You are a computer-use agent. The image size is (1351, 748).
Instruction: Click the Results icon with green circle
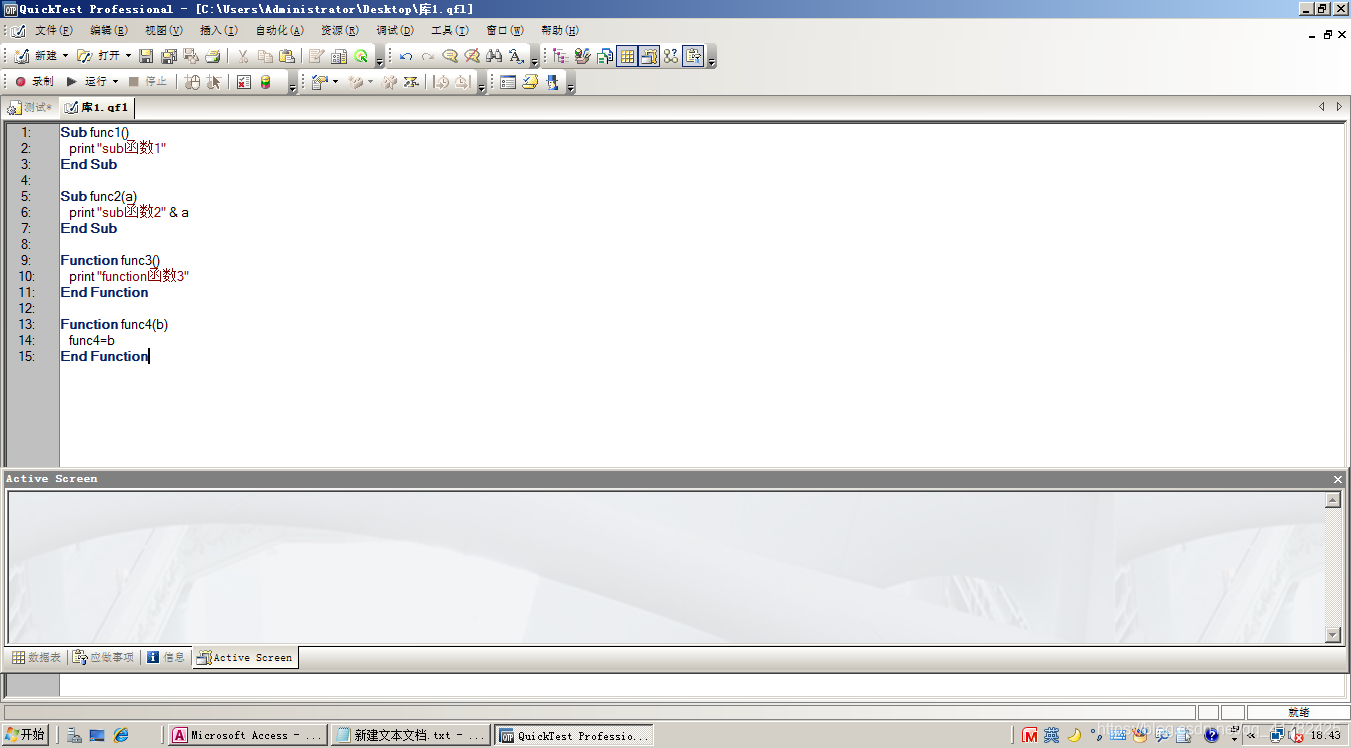point(361,56)
